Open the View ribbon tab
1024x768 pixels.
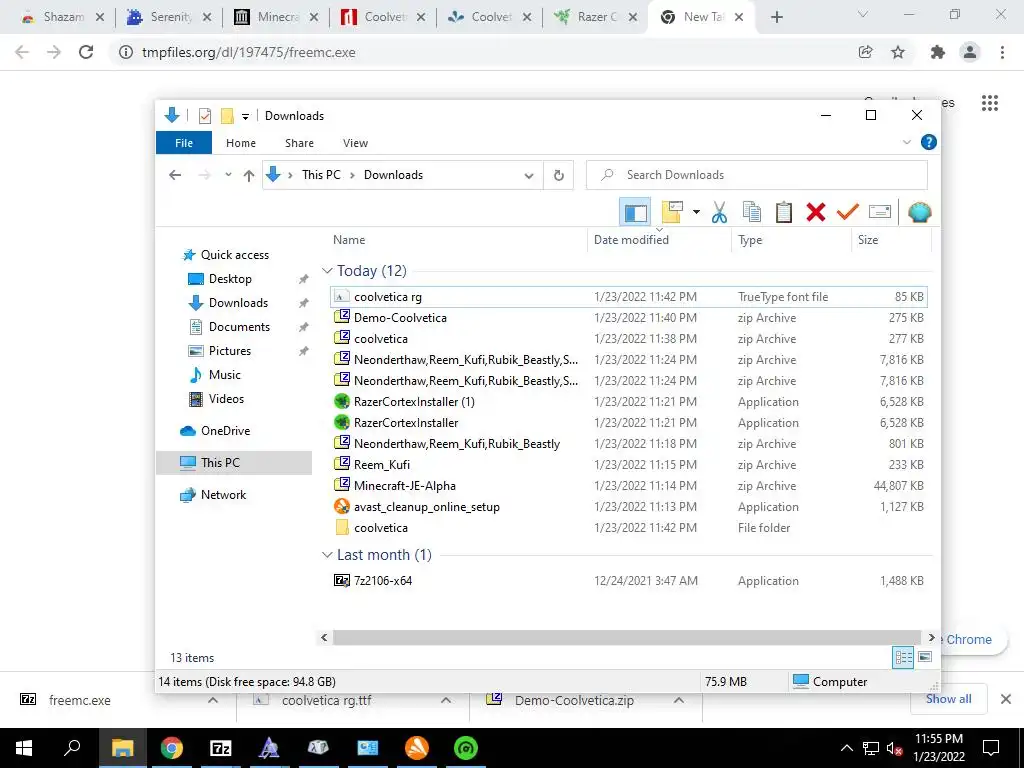click(x=355, y=143)
